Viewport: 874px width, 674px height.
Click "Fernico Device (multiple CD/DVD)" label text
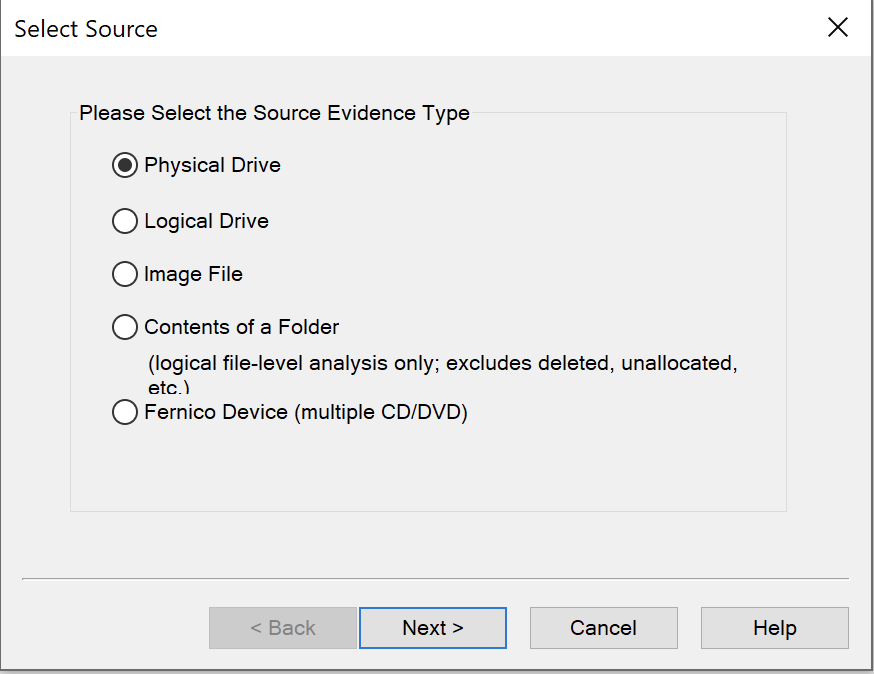pyautogui.click(x=305, y=412)
